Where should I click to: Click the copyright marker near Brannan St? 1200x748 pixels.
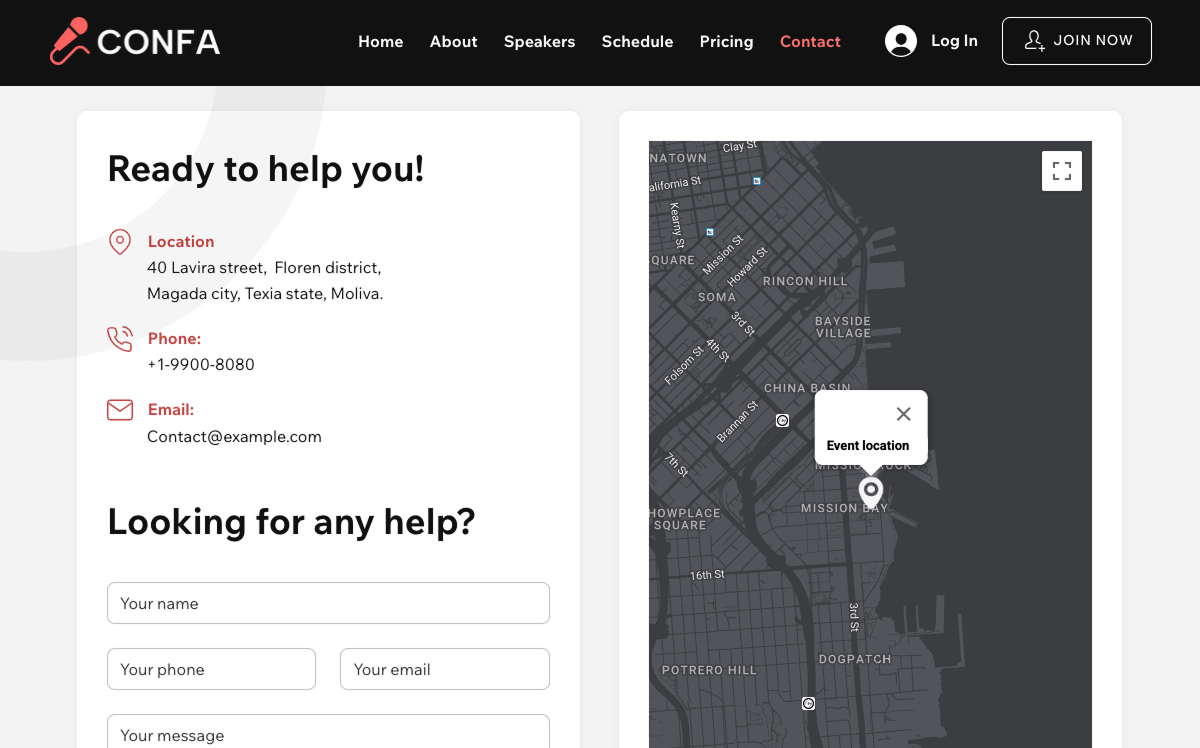[x=783, y=421]
